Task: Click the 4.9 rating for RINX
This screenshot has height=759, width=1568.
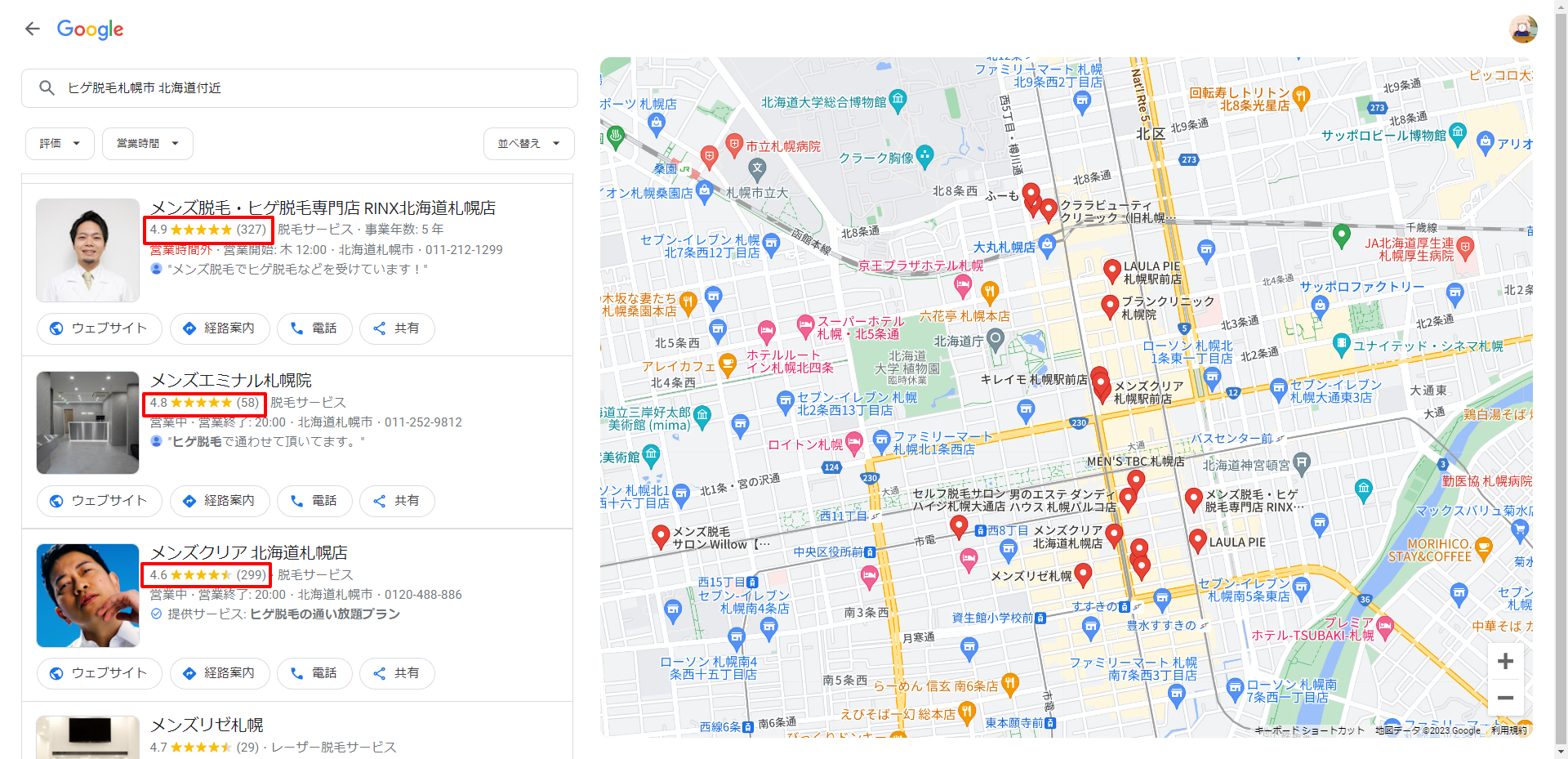Action: (x=207, y=230)
